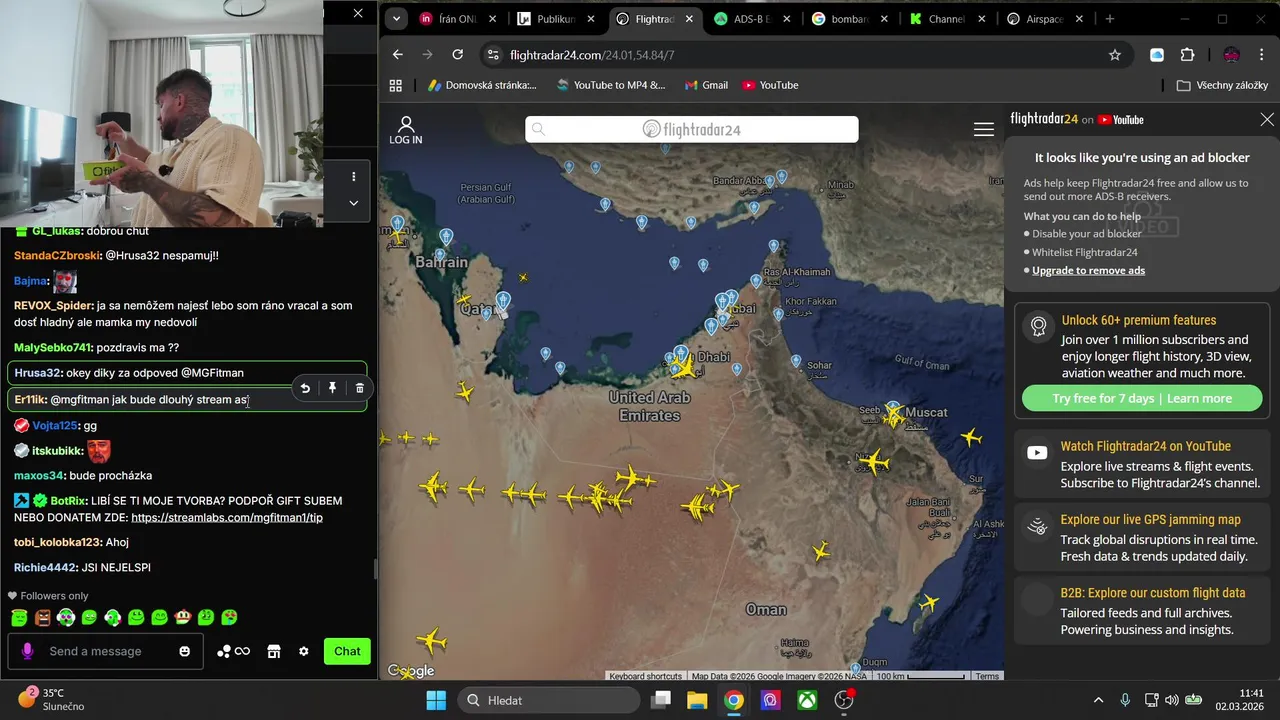This screenshot has width=1280, height=720.
Task: Open channel points infinity icon
Action: tap(233, 651)
